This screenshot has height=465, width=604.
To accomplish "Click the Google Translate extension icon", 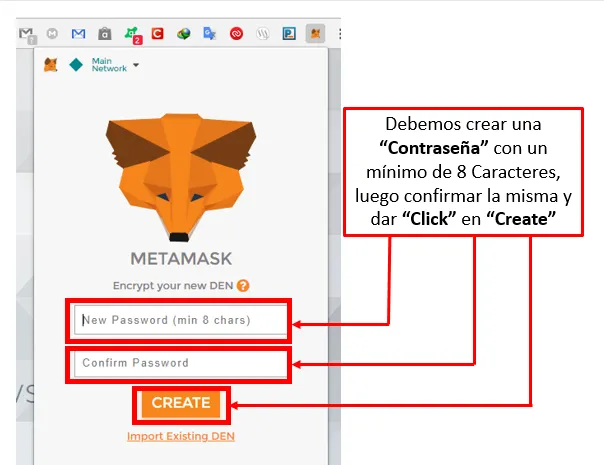I will point(209,34).
